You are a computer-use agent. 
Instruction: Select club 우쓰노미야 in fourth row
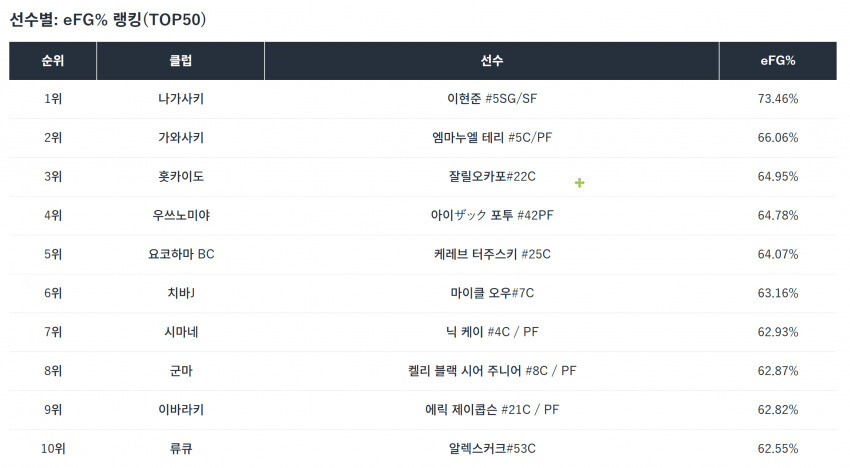coord(181,215)
